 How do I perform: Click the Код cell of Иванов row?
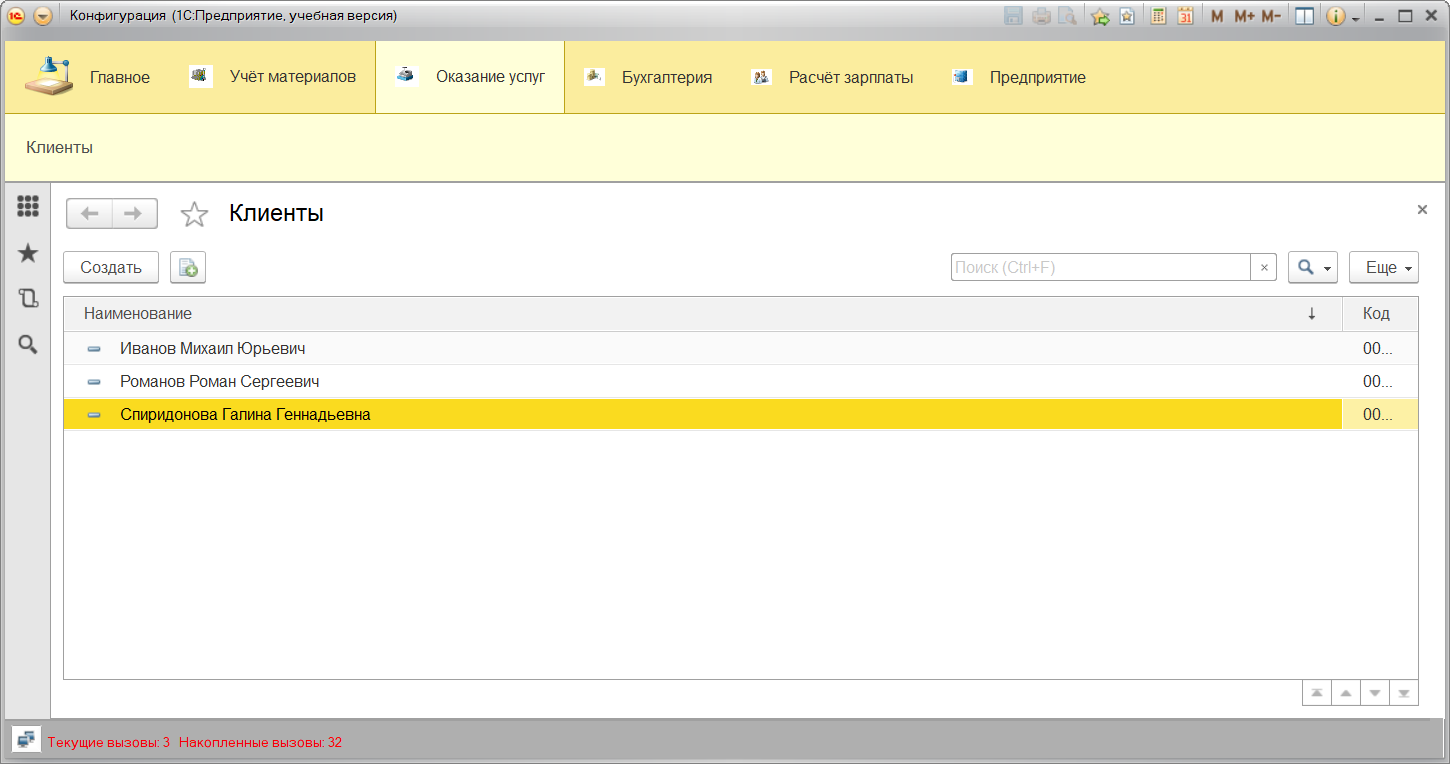(x=1380, y=349)
